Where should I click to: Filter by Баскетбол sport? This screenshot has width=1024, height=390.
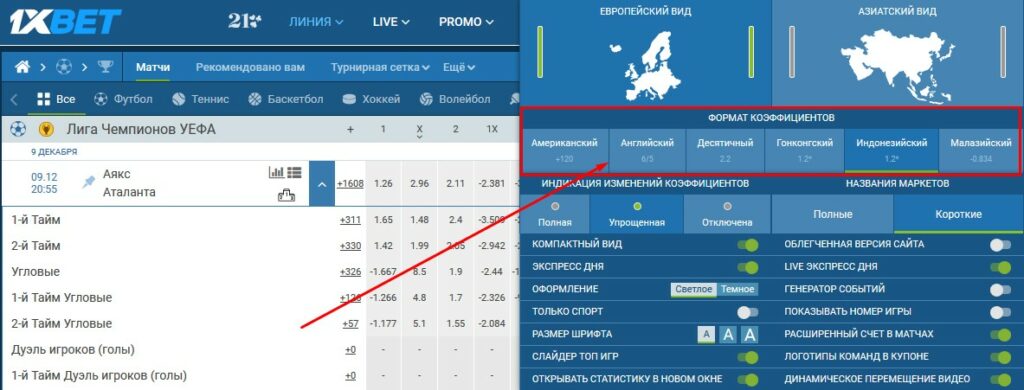tap(285, 99)
